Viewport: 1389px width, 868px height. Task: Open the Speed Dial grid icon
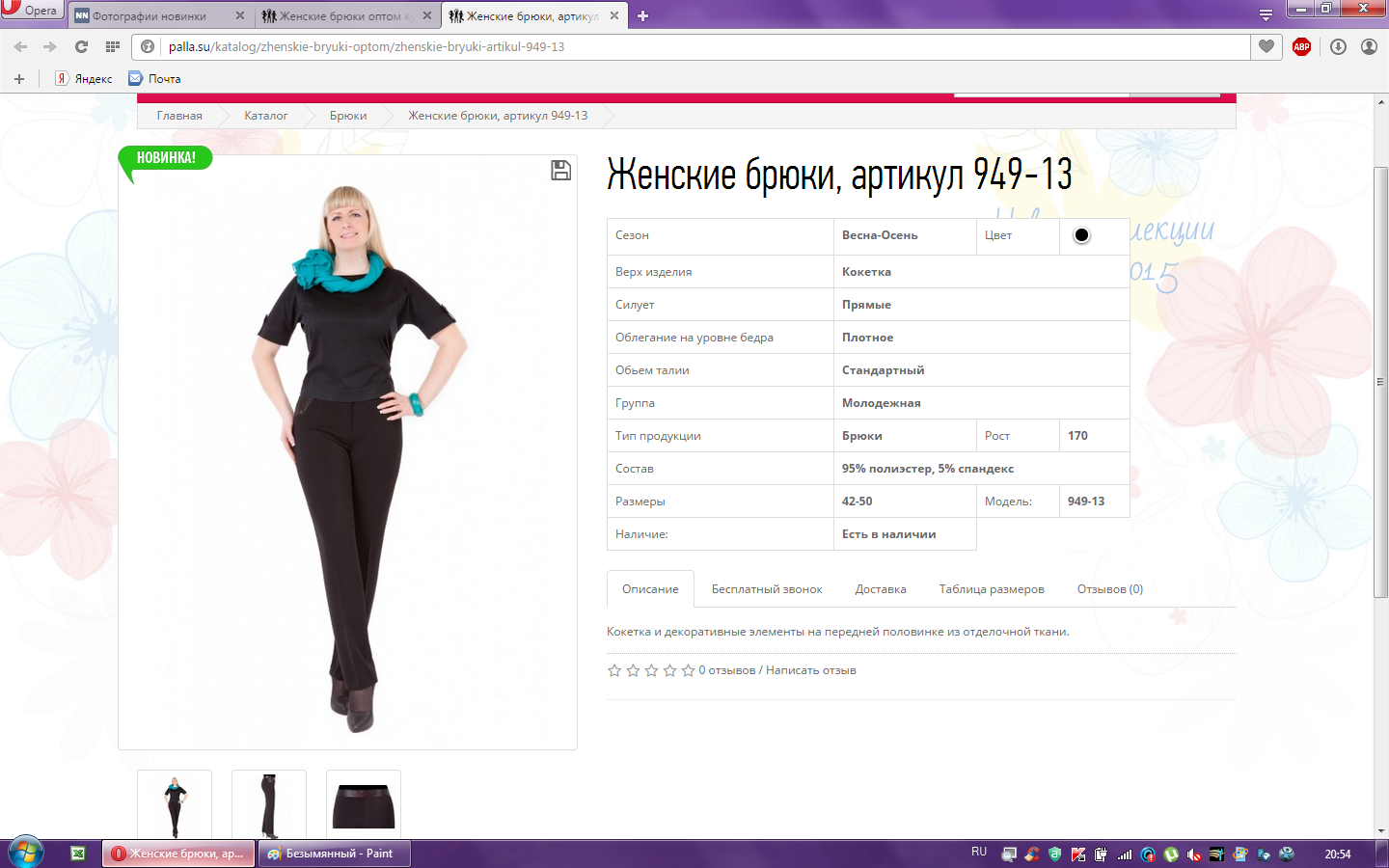tap(113, 46)
